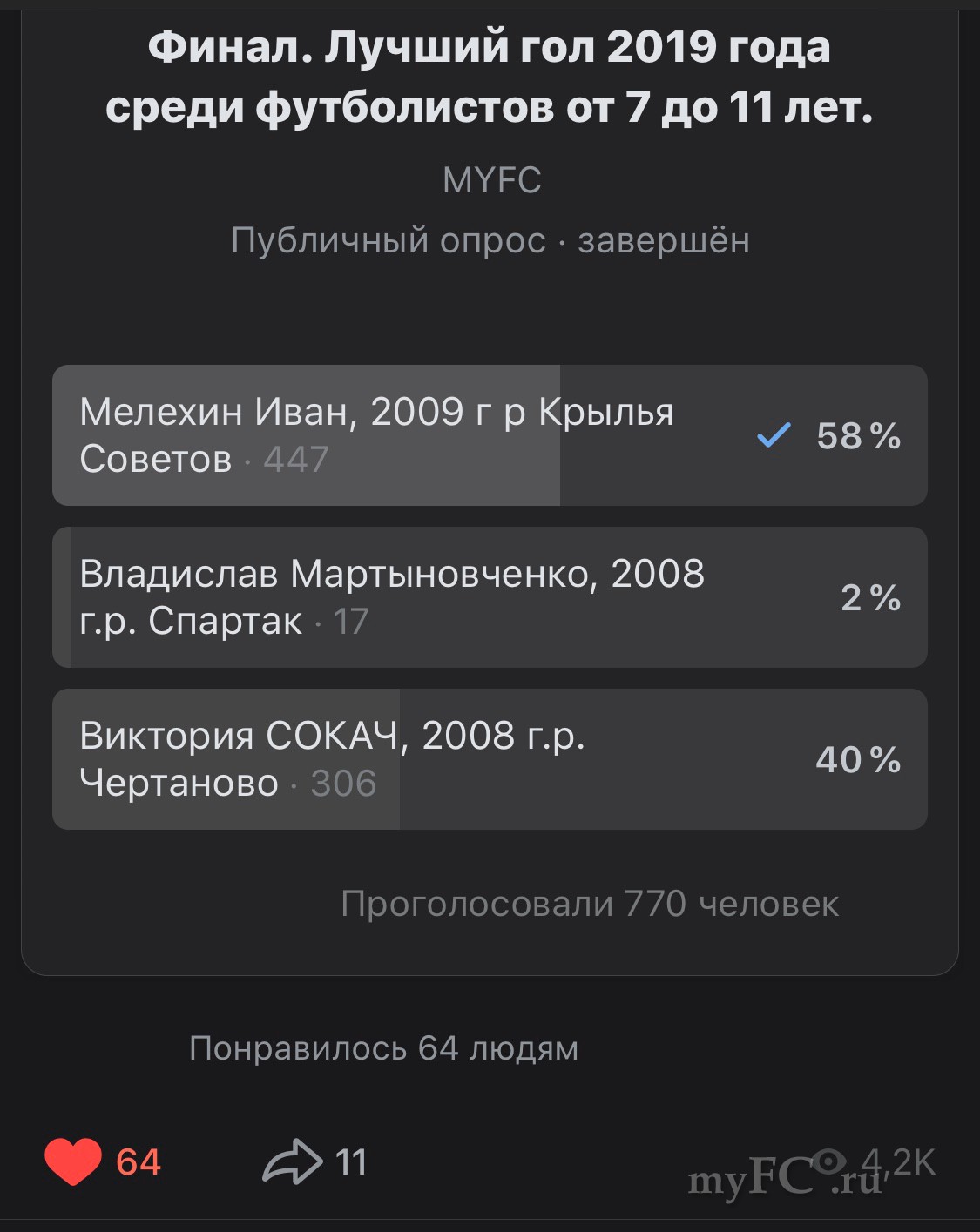Click the eye views icon
This screenshot has width=980, height=1232.
829,1161
